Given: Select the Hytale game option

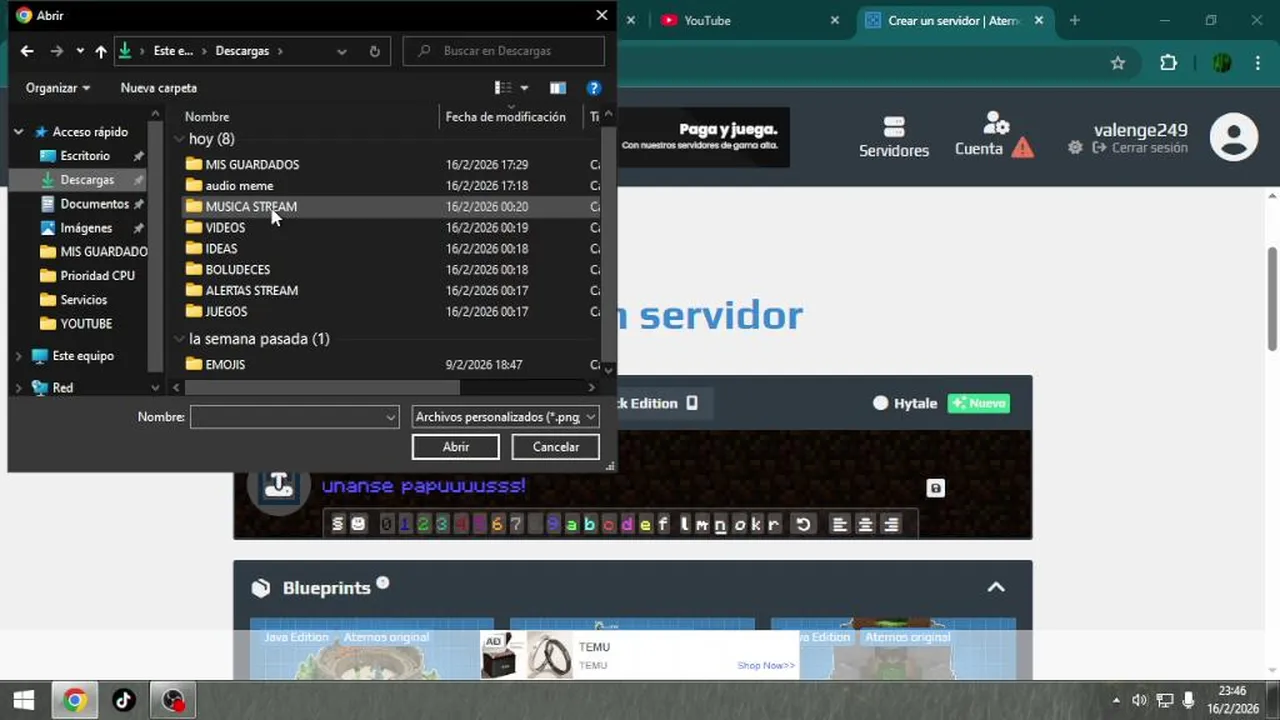Looking at the screenshot, I should pyautogui.click(x=905, y=403).
